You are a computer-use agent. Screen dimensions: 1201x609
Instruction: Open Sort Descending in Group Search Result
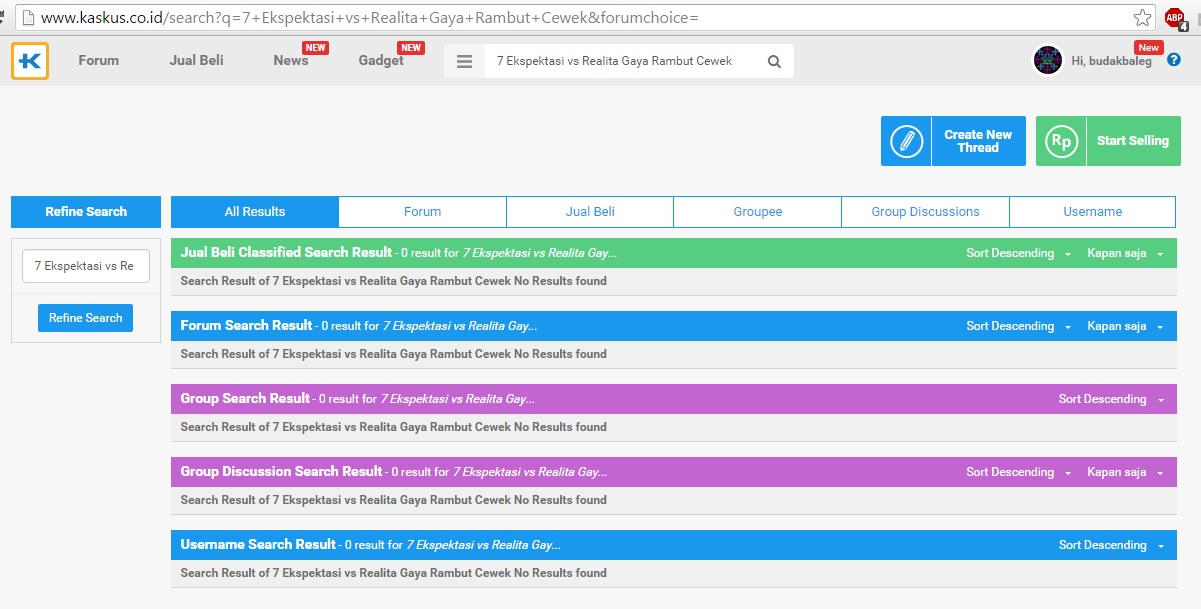point(1111,400)
